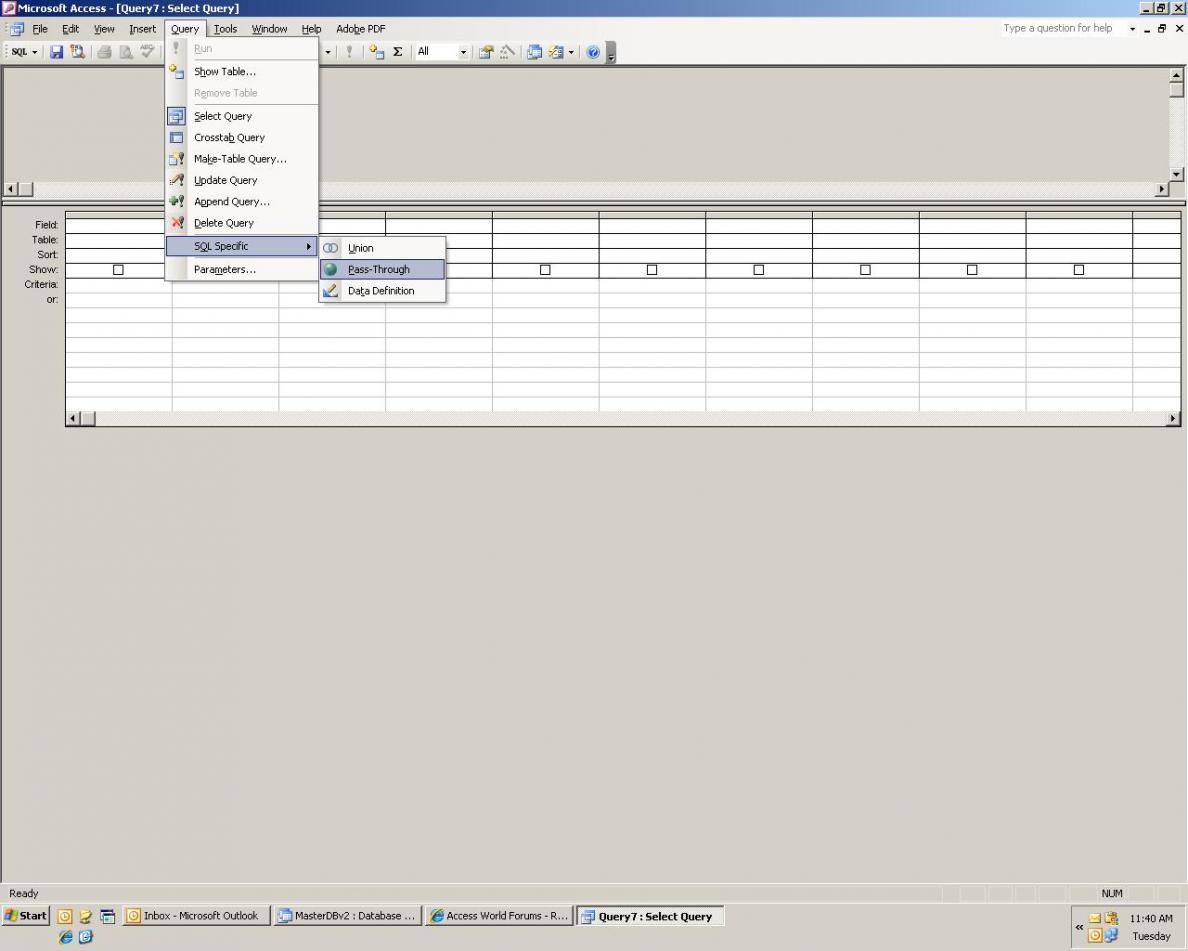Click the Spelling check toolbar icon
Image resolution: width=1188 pixels, height=951 pixels.
tap(147, 52)
